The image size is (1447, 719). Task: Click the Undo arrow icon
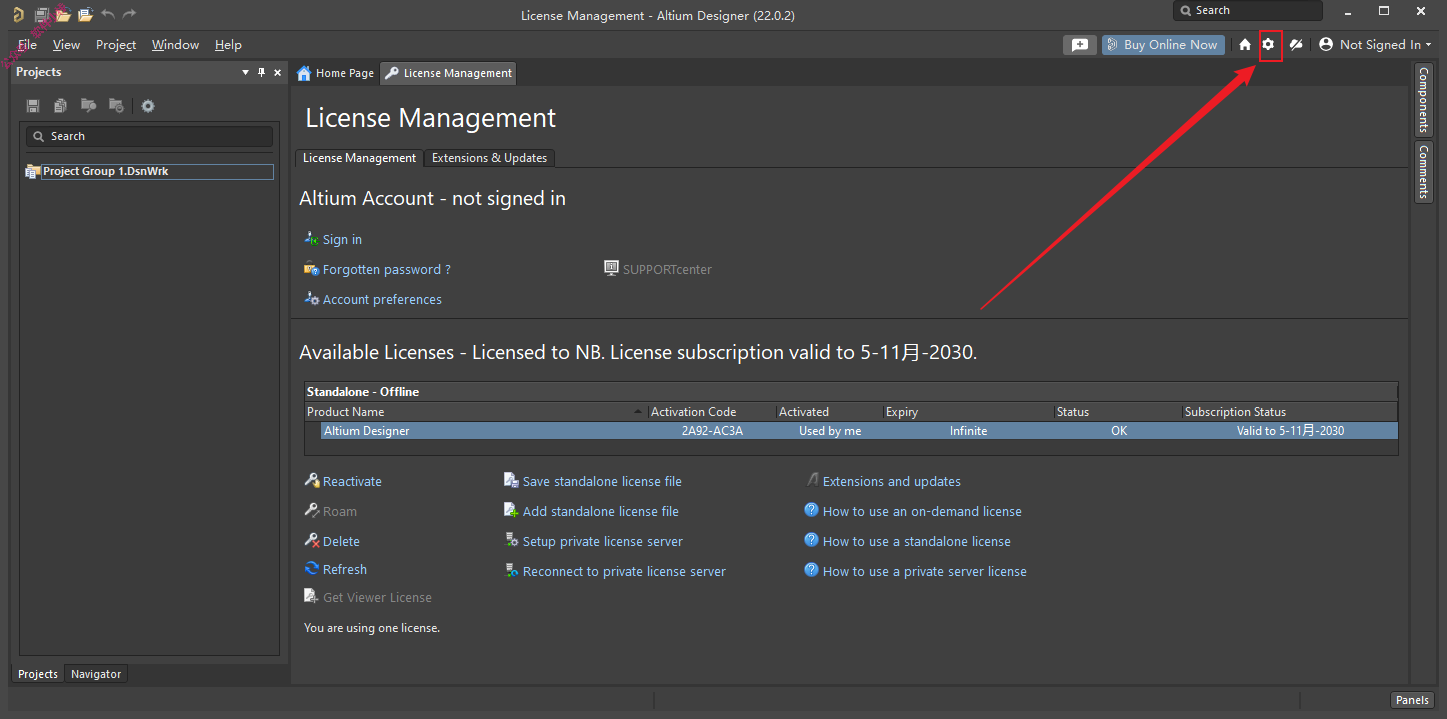(108, 15)
